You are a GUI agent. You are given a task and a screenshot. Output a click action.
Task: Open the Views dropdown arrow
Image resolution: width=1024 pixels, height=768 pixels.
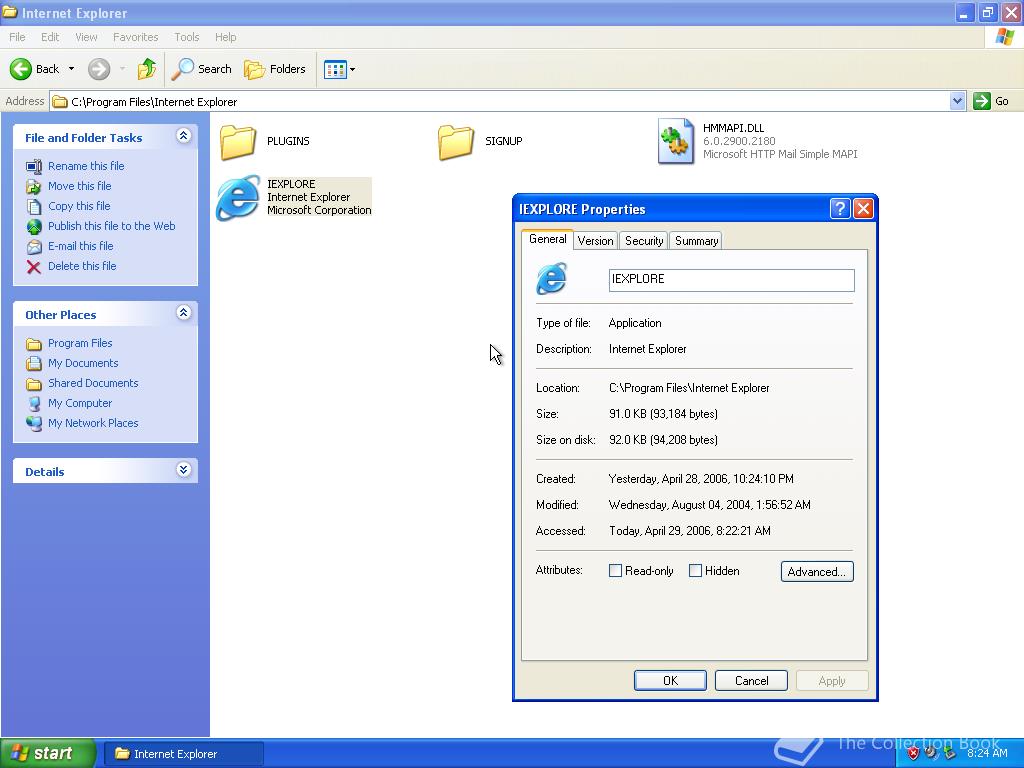353,69
